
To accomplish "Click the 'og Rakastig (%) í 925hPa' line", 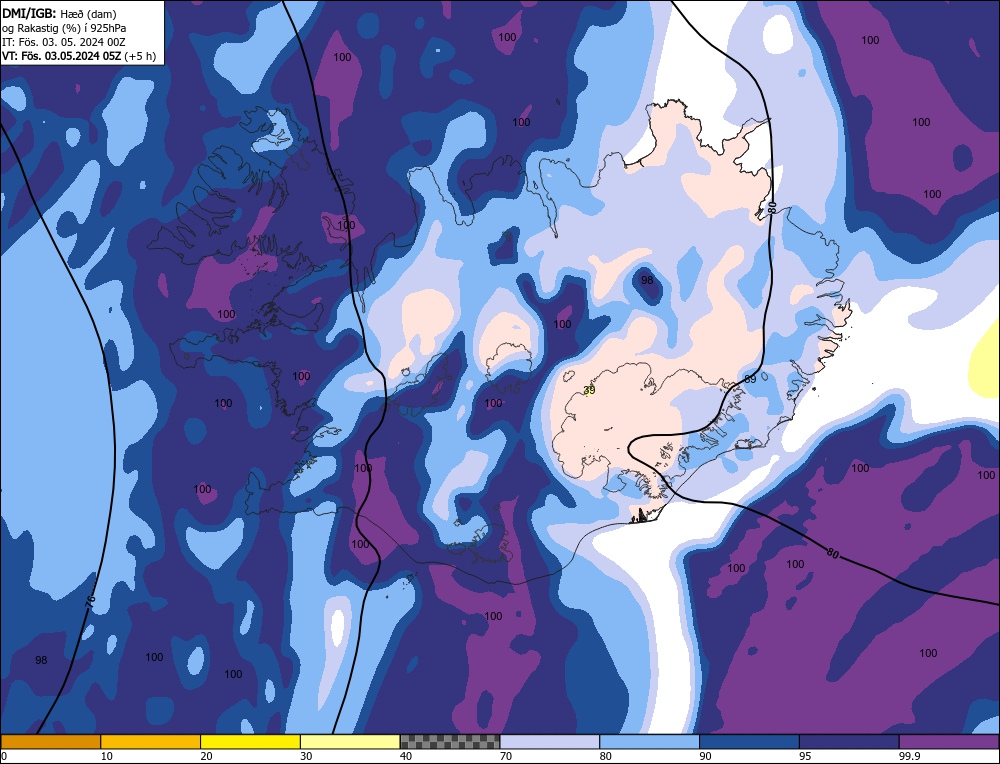I will (64, 28).
